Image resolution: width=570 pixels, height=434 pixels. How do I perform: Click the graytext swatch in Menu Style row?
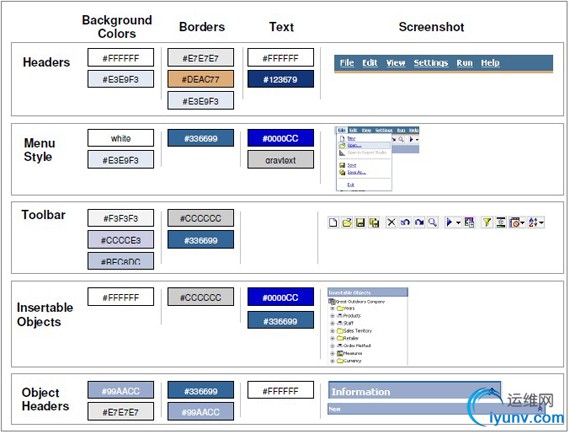280,160
